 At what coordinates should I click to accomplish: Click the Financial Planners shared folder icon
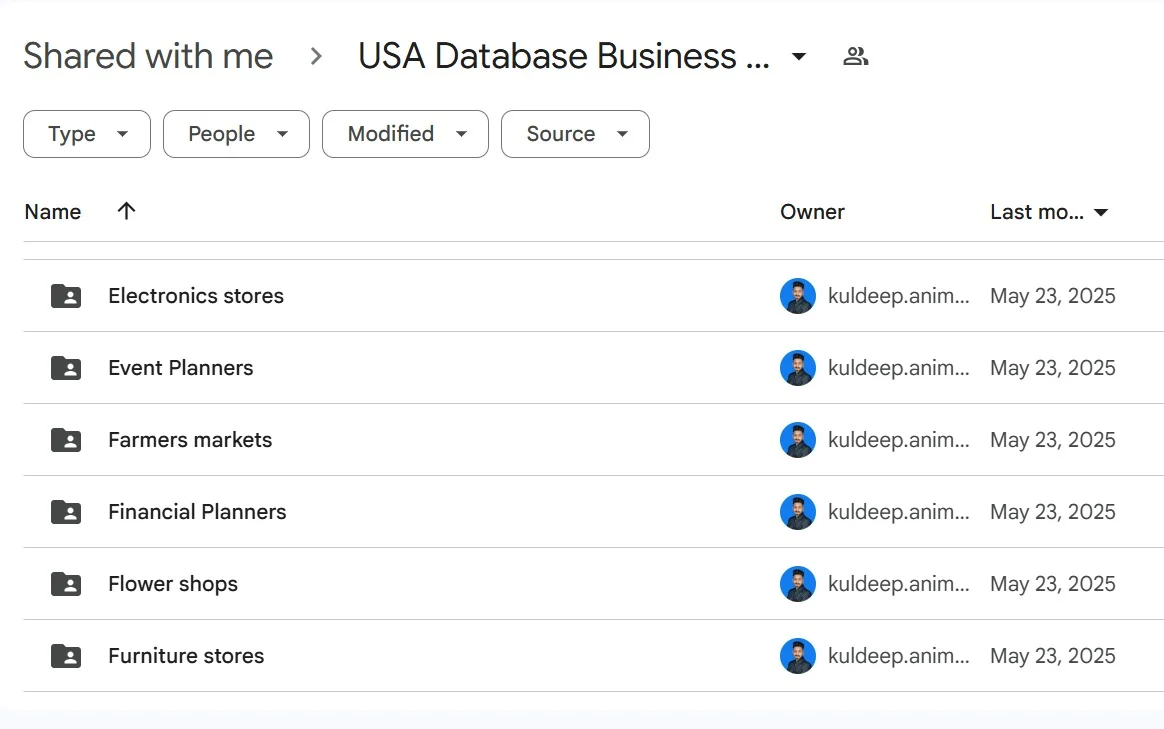point(66,512)
